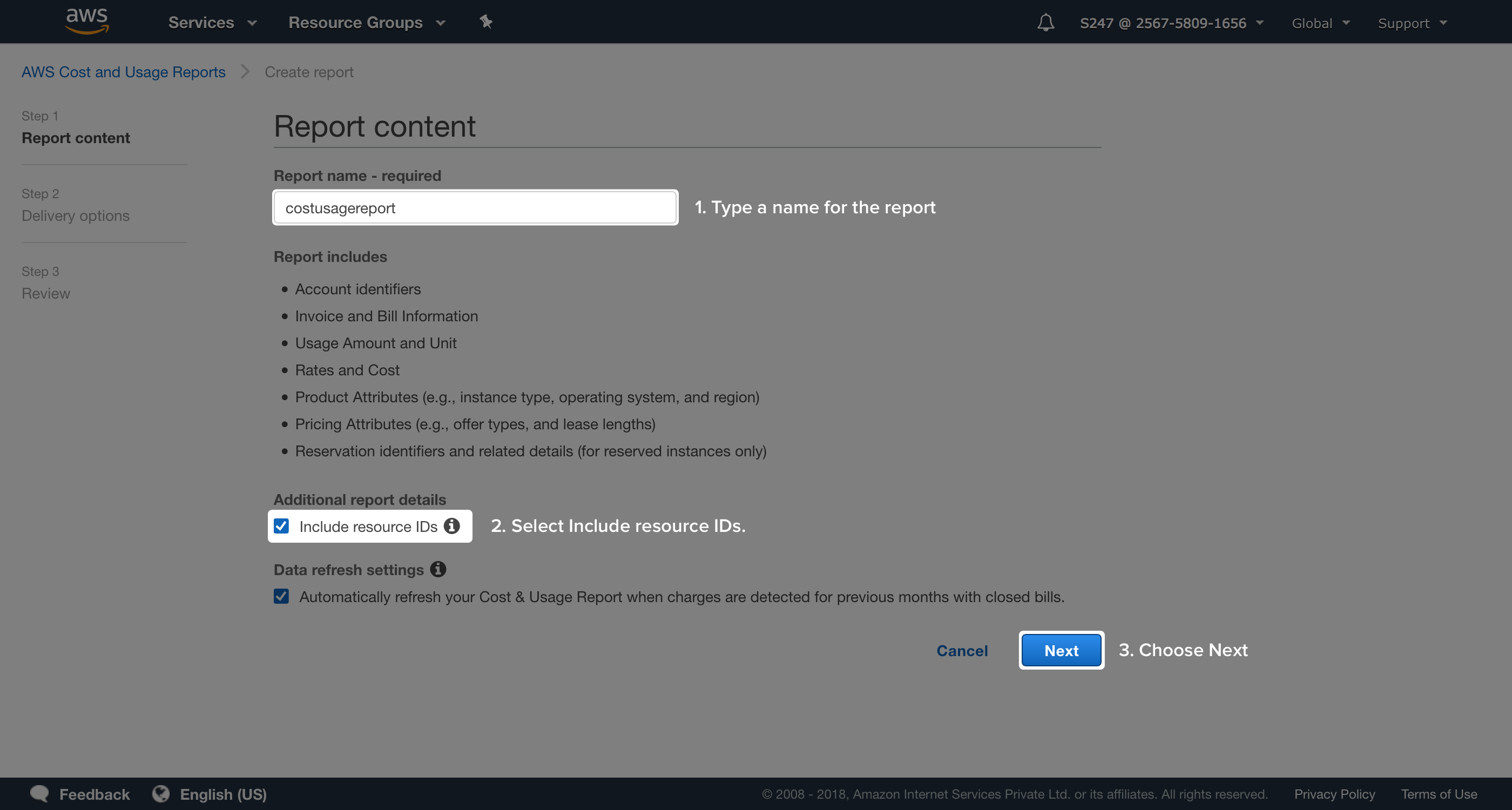
Task: Click the AWS home logo
Action: (x=86, y=21)
